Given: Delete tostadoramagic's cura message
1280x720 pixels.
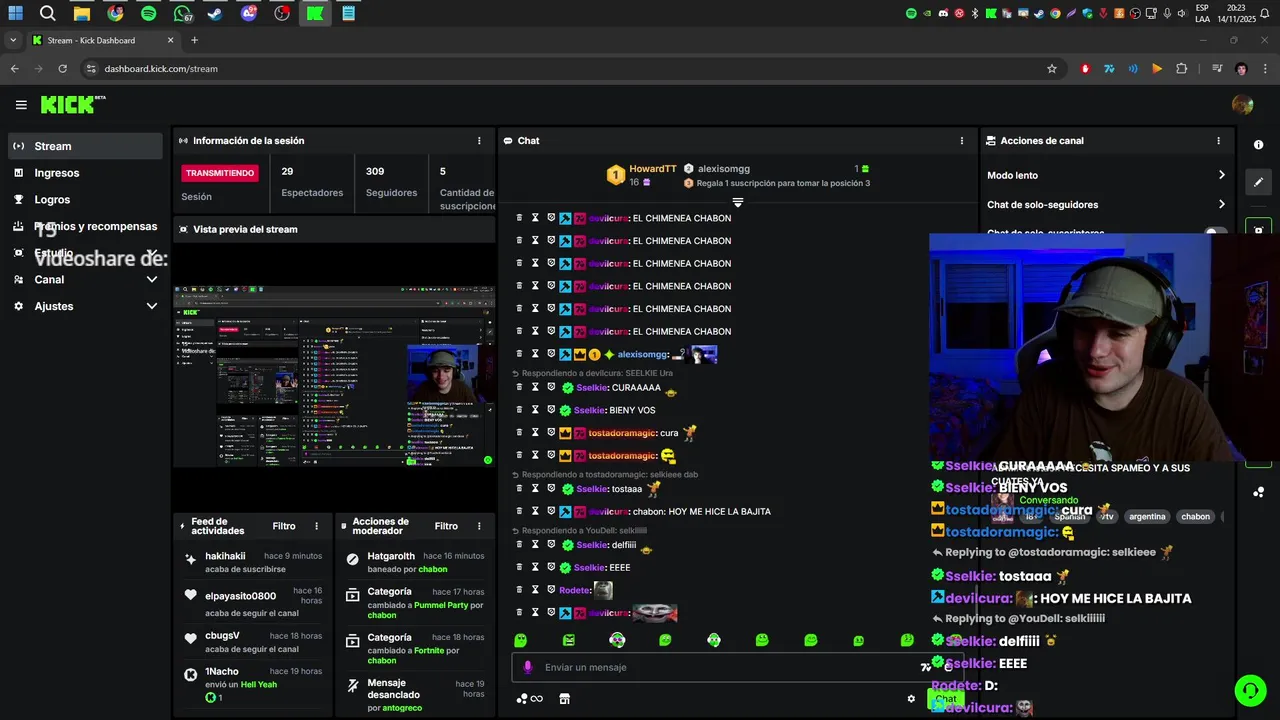Looking at the screenshot, I should click(x=519, y=432).
